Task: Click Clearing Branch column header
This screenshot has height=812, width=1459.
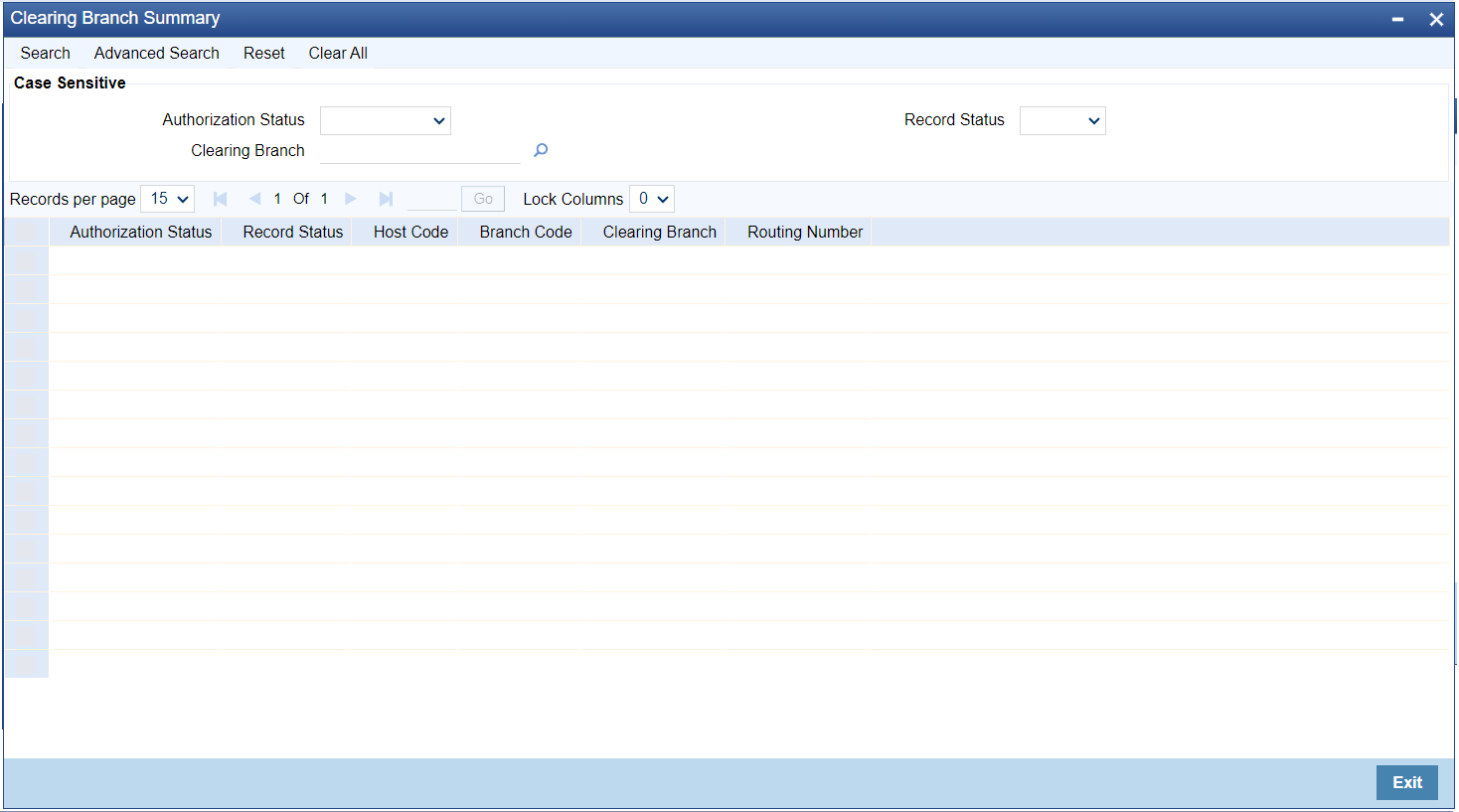Action: 660,232
